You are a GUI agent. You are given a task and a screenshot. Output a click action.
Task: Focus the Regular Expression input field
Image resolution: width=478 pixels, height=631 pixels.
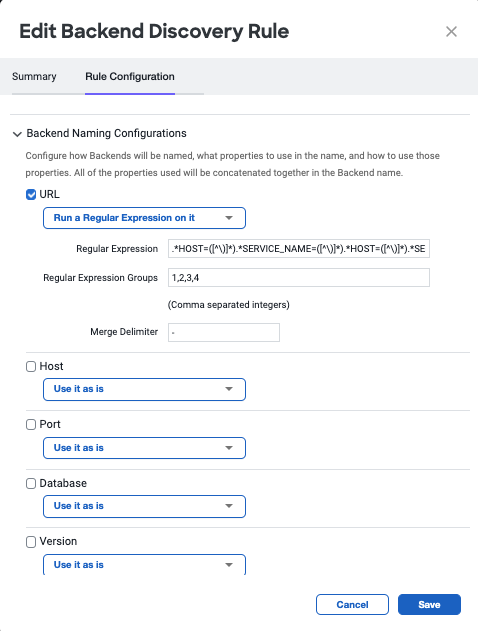(299, 249)
